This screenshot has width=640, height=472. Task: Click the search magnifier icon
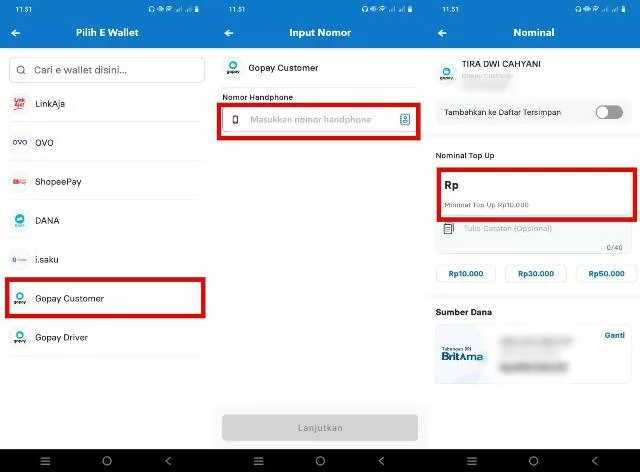(x=21, y=70)
